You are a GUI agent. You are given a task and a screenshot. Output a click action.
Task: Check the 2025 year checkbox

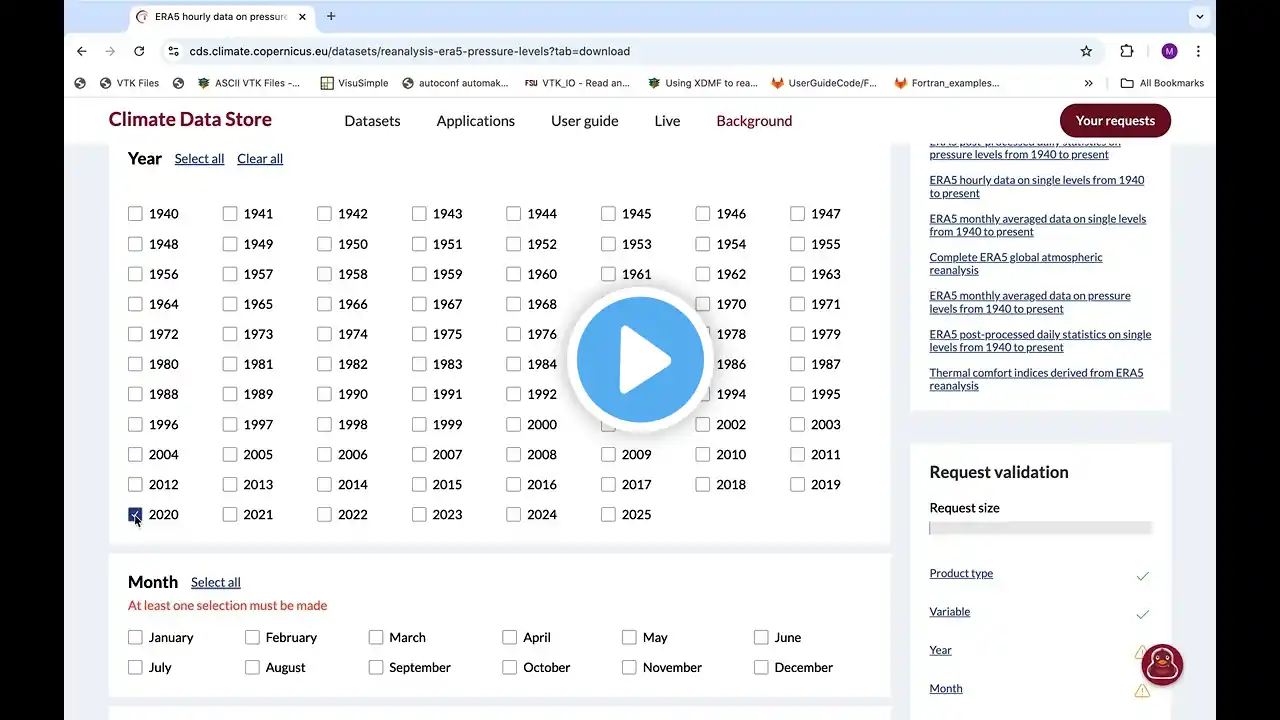coord(608,515)
